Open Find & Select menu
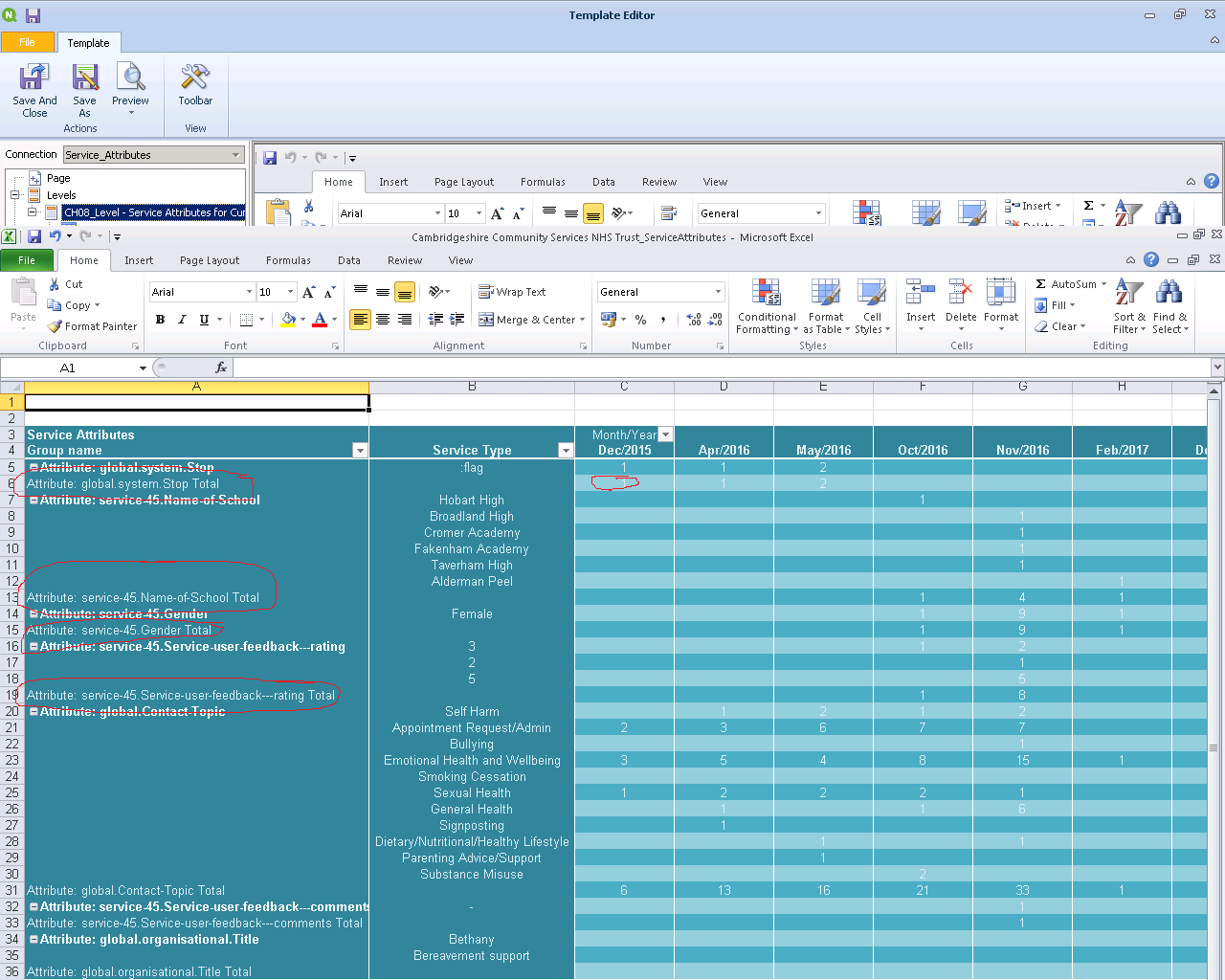The width and height of the screenshot is (1225, 980). click(x=1169, y=307)
